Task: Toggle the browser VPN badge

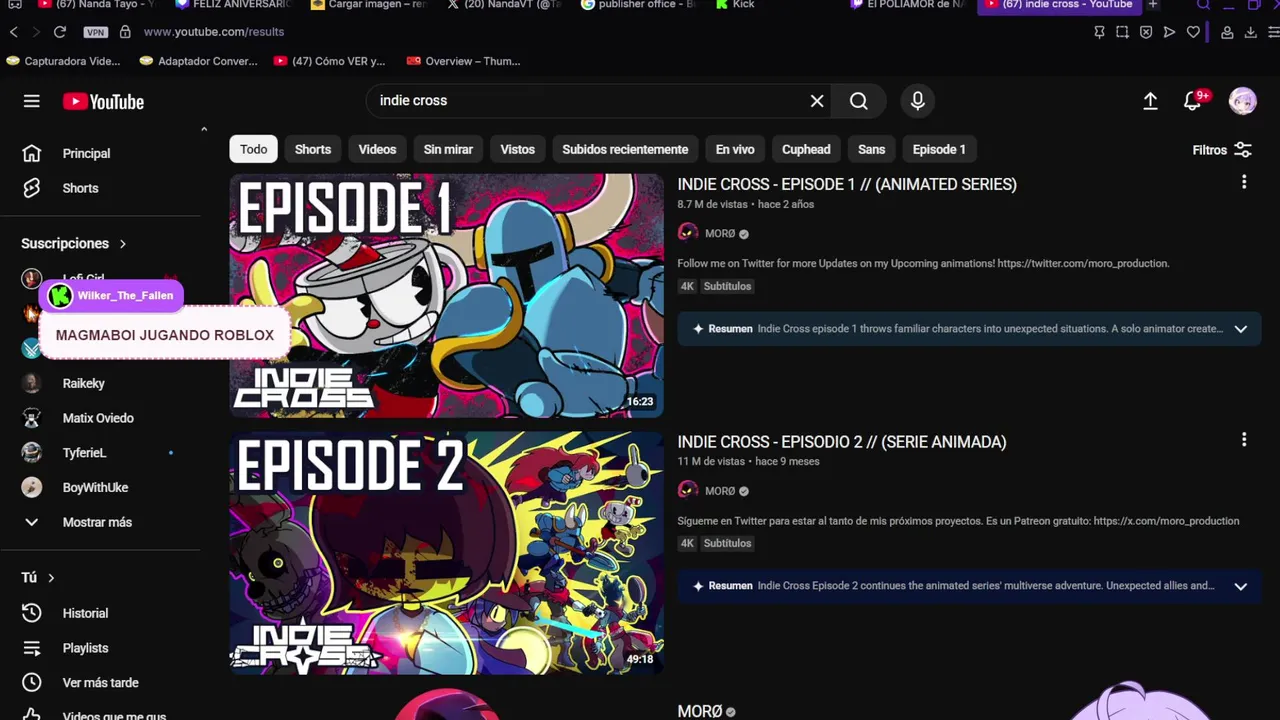Action: pos(95,32)
